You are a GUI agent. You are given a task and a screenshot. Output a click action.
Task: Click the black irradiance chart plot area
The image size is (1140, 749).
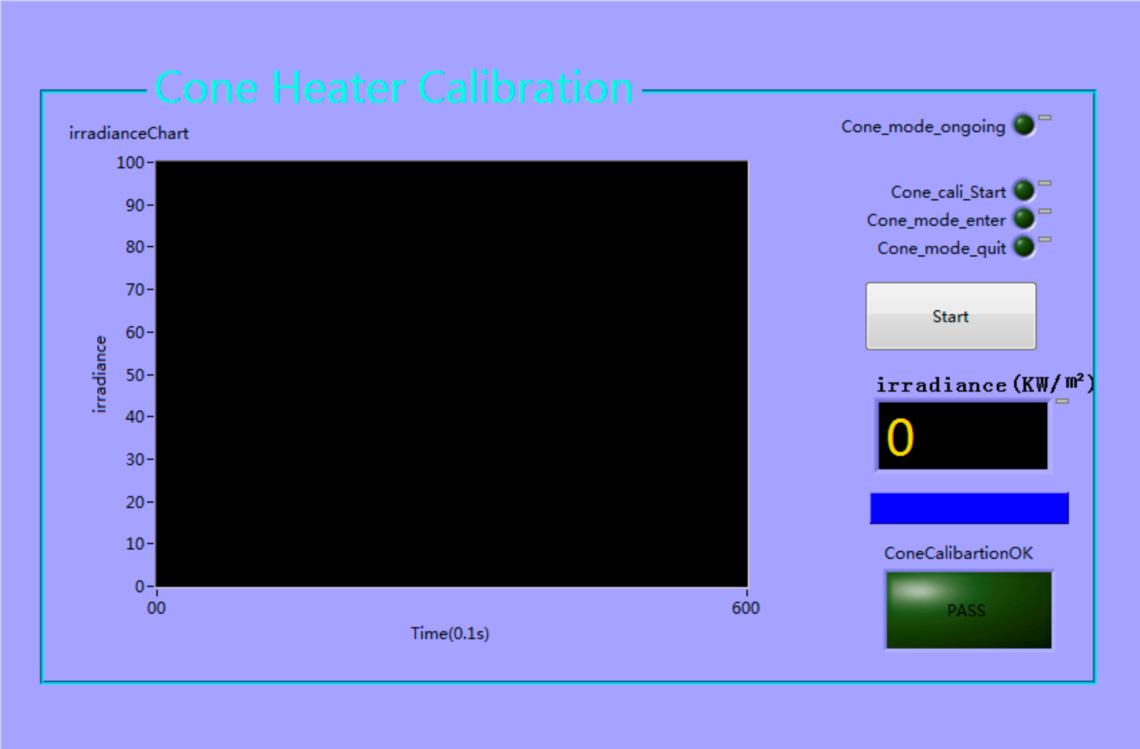[x=451, y=374]
